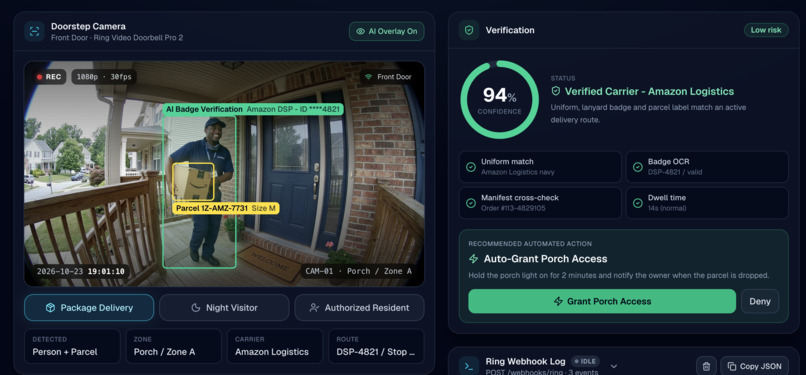Click the AI Badge Verification overlay label

click(253, 109)
